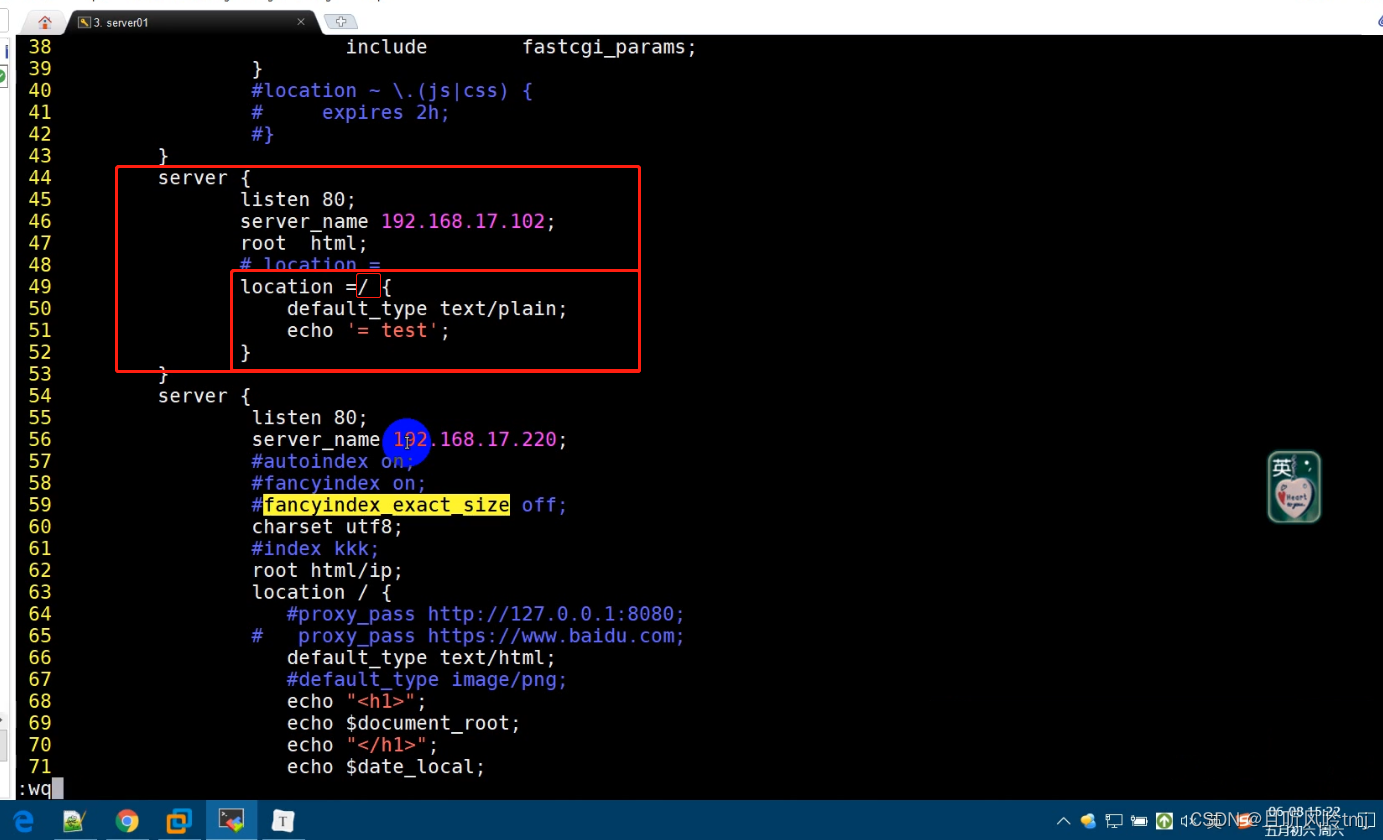Screen dimensions: 1383x840
Task: Open Notepad++ from the taskbar
Action: [x=74, y=821]
